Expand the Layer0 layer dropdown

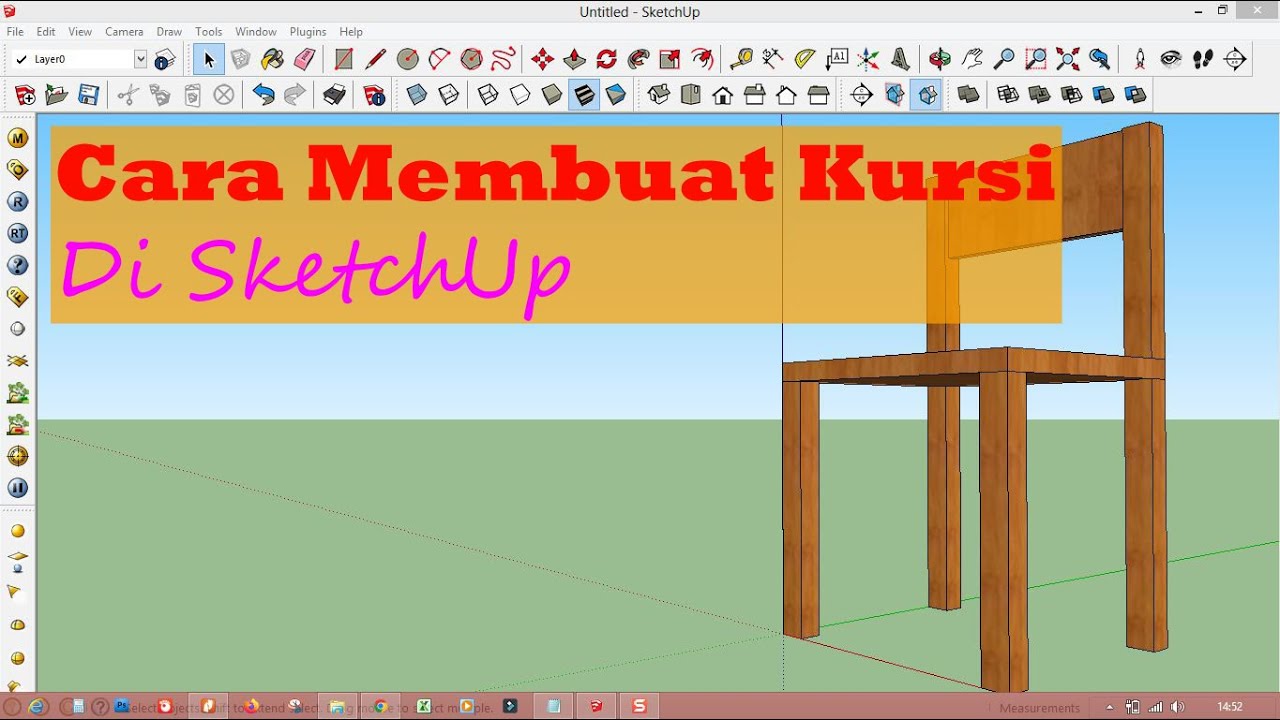[140, 59]
